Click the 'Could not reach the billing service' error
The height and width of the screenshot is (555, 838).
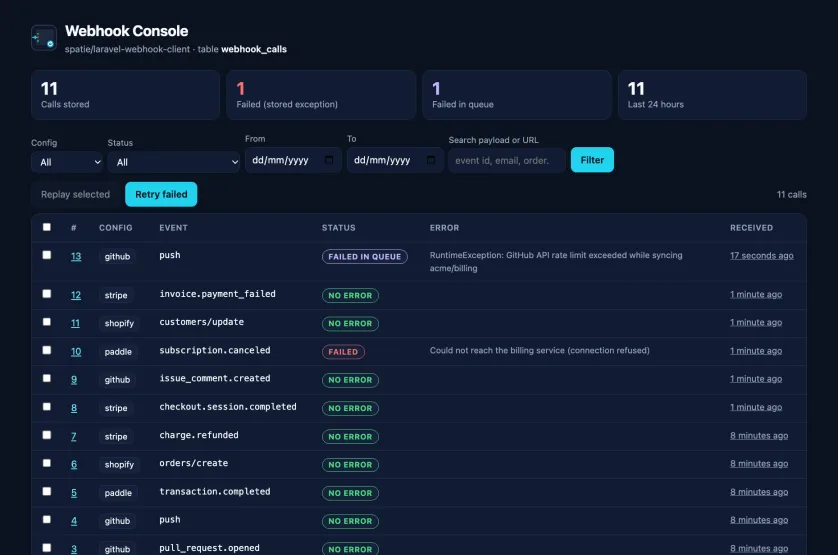tap(540, 350)
